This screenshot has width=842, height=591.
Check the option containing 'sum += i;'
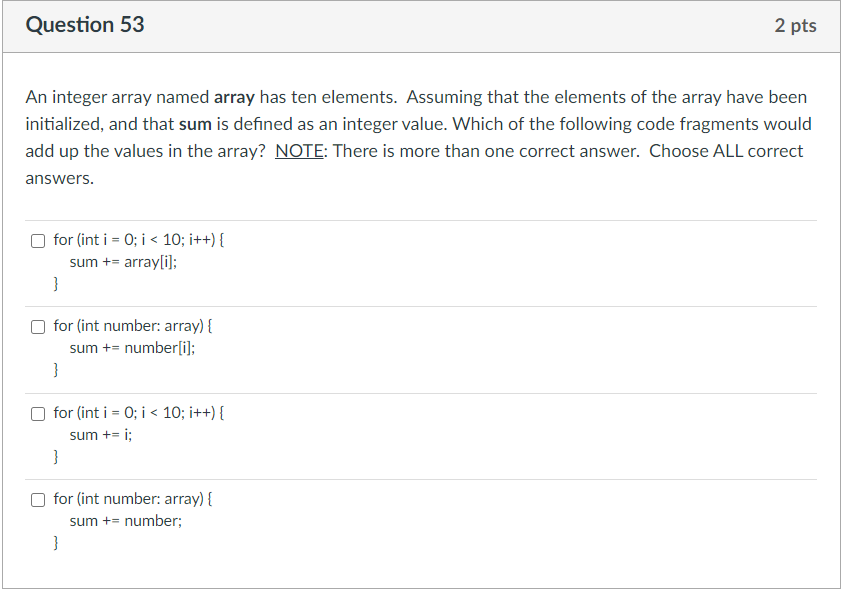coord(37,412)
